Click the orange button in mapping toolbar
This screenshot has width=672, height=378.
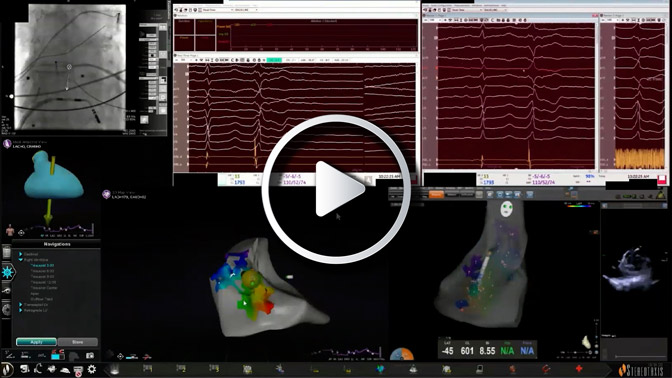436,195
